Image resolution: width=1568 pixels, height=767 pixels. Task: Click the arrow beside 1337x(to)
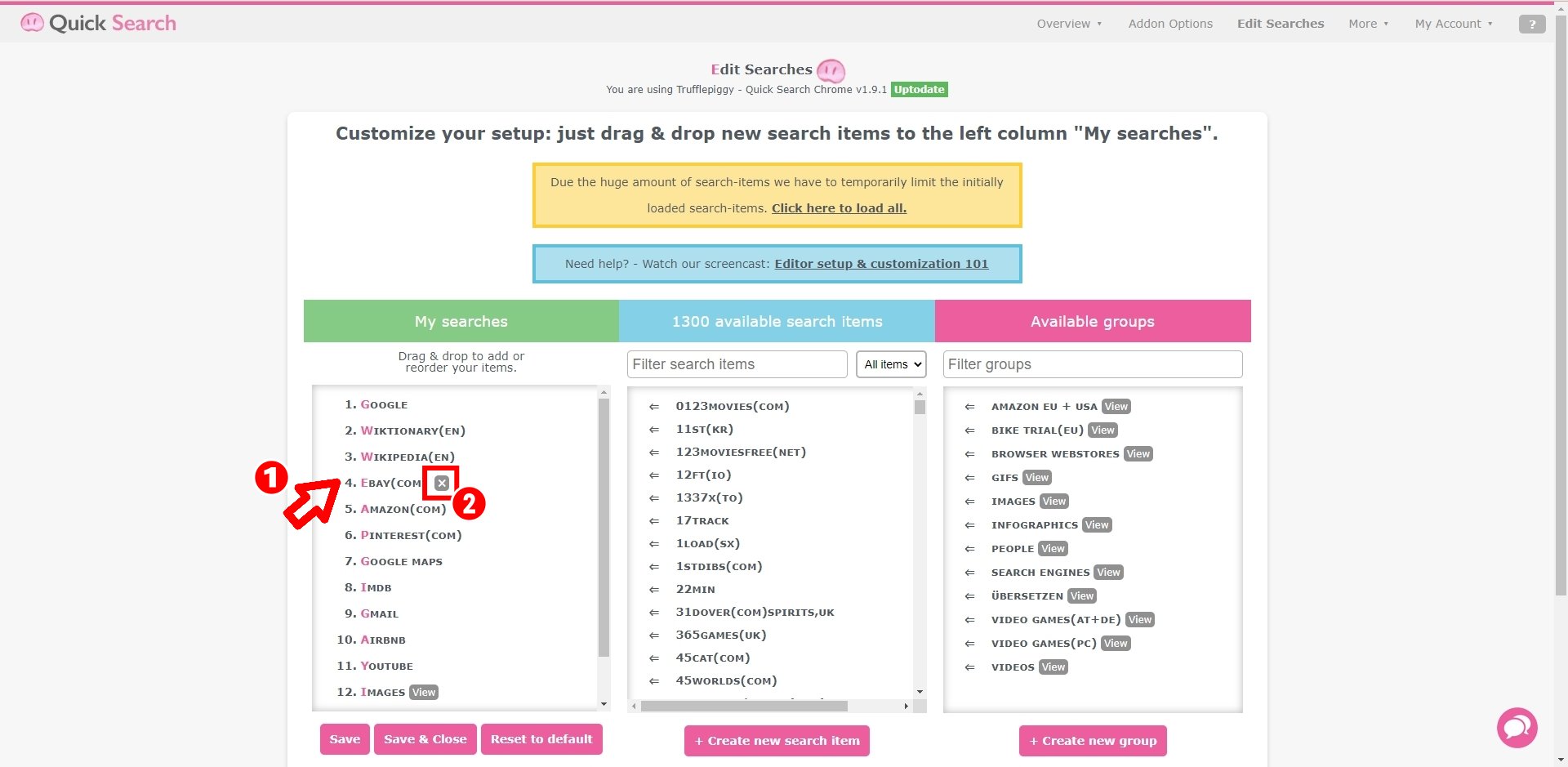(x=654, y=497)
